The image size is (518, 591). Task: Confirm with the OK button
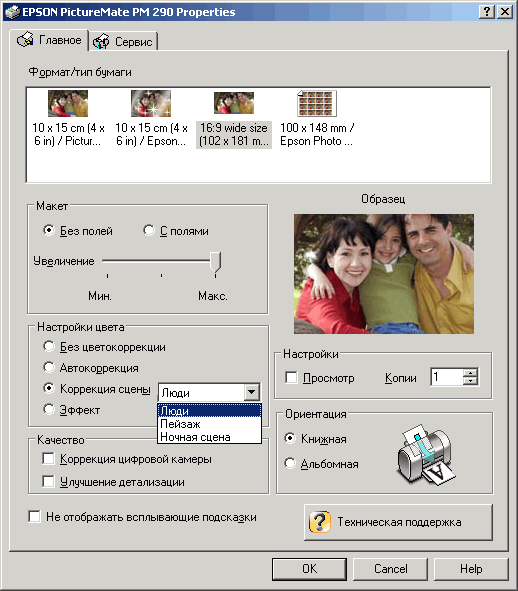click(x=309, y=569)
